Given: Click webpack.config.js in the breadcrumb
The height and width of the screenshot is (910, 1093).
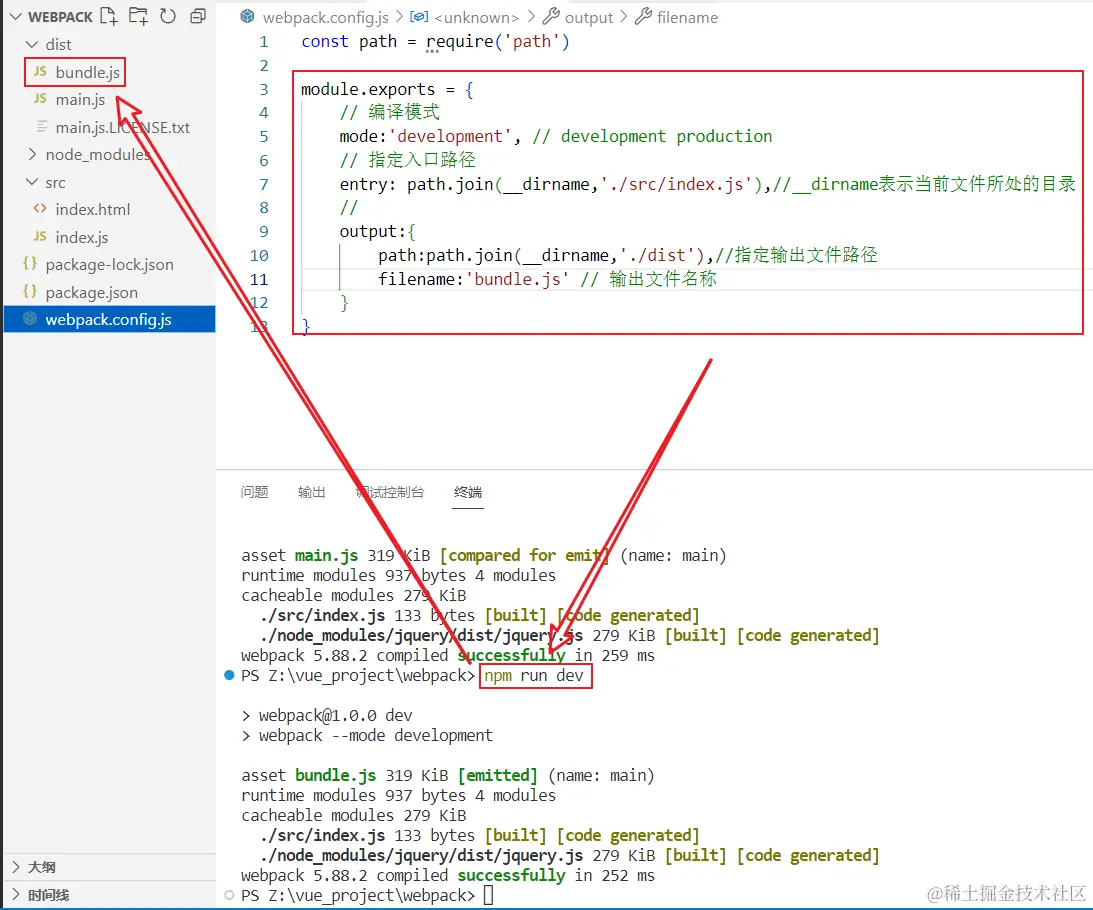Looking at the screenshot, I should (x=326, y=17).
